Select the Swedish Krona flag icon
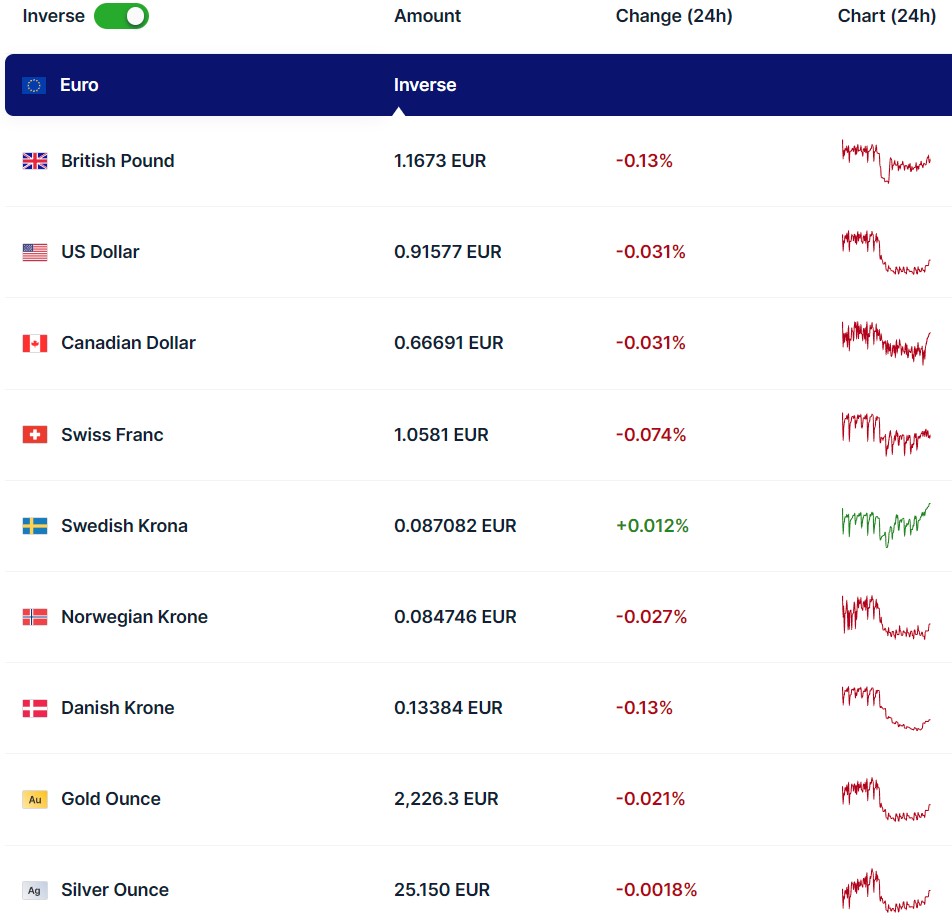 [x=35, y=526]
